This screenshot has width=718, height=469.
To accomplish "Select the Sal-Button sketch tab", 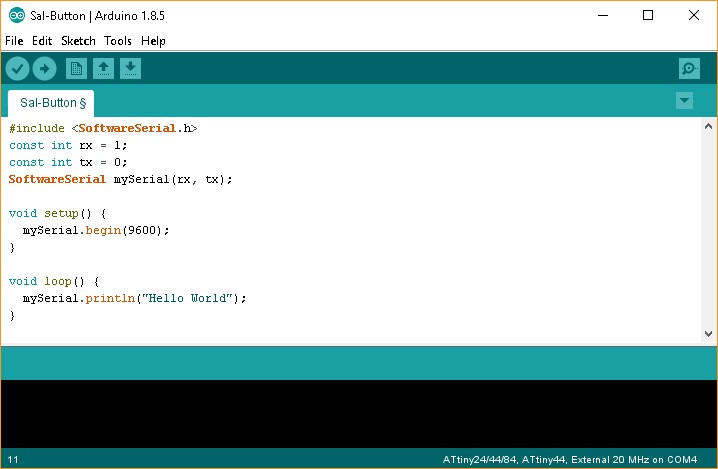I will coord(51,103).
